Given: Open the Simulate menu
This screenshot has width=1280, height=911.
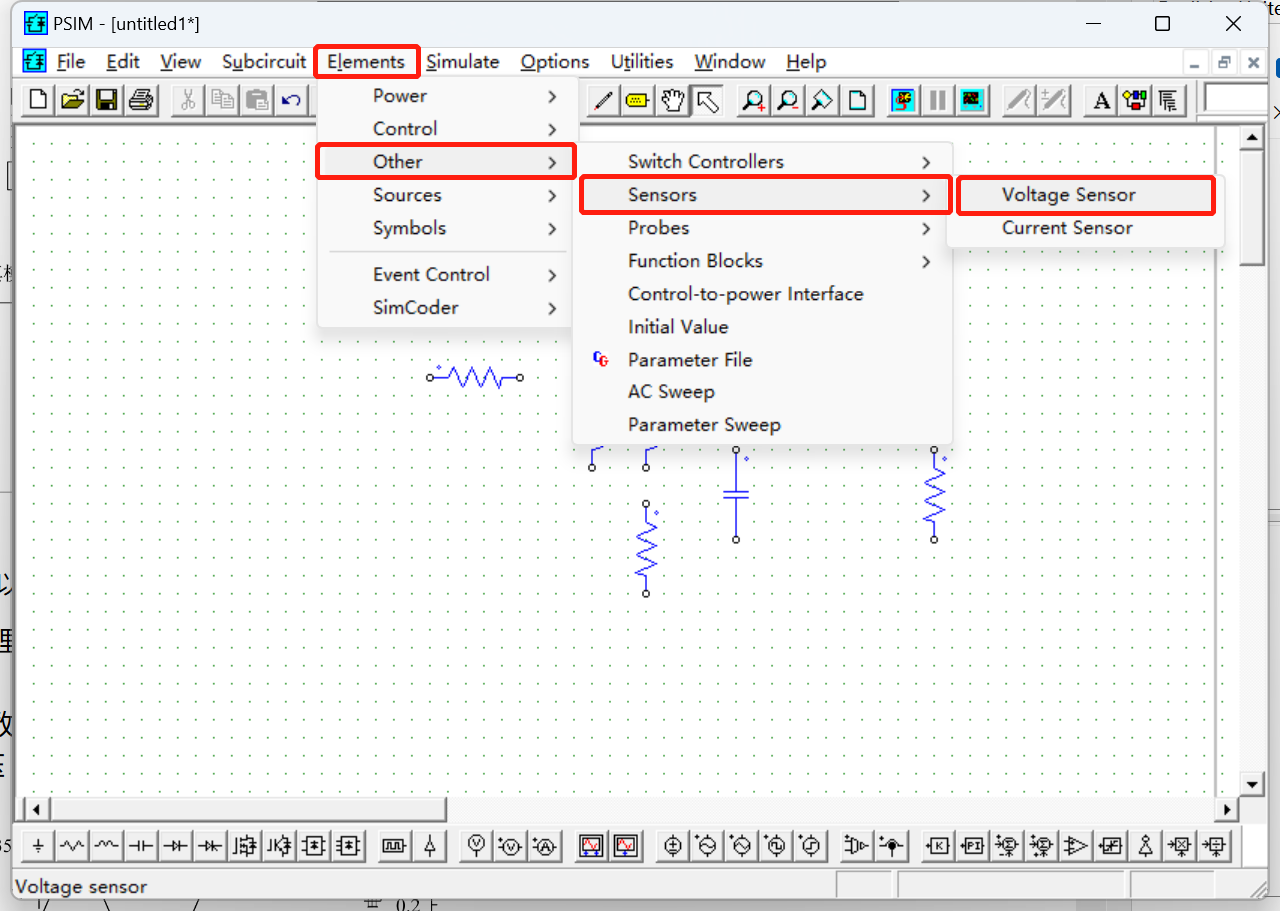Looking at the screenshot, I should [462, 62].
